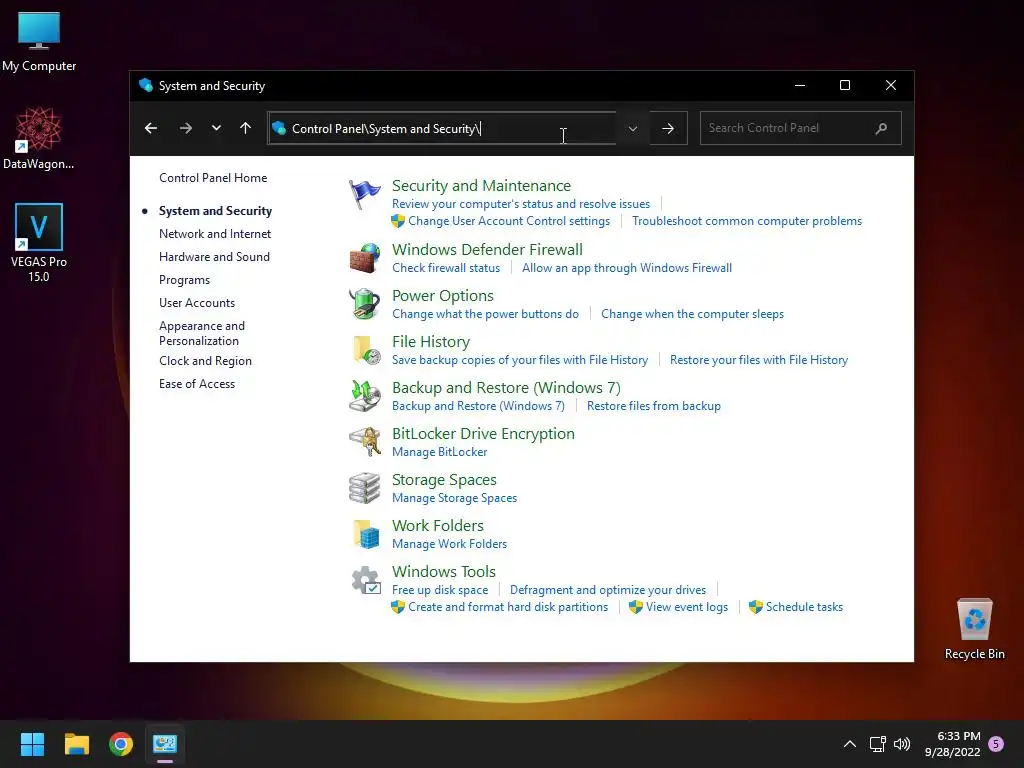Open Appearance and Personalization category

tap(202, 333)
